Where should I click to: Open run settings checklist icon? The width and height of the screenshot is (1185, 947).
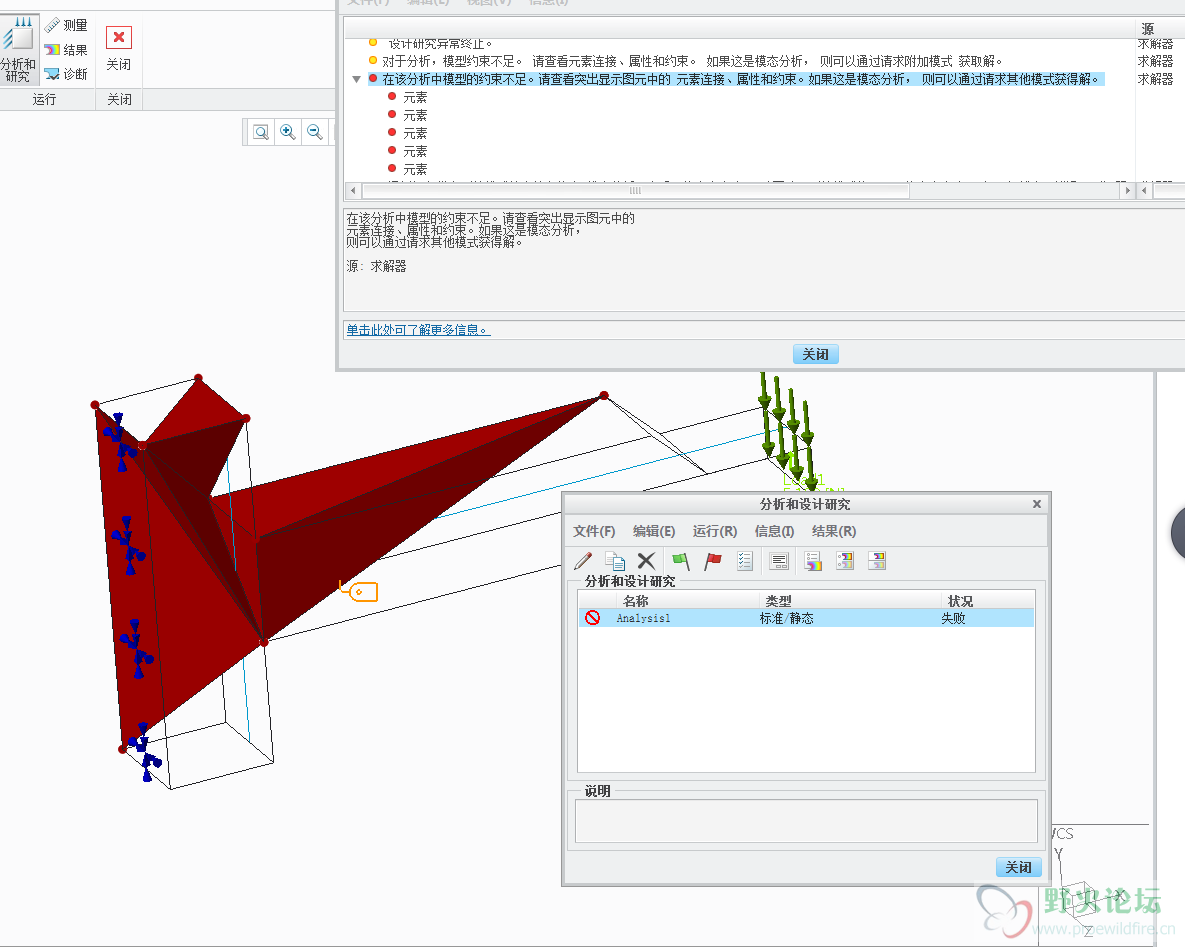745,561
